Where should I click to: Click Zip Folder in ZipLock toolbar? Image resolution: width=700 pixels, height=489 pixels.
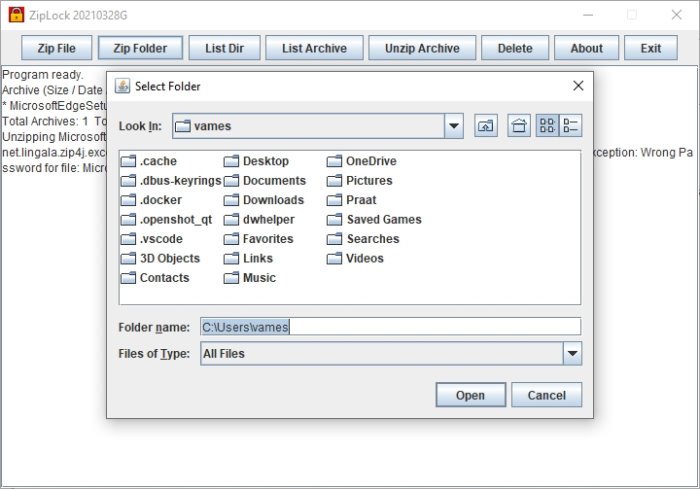pyautogui.click(x=140, y=48)
